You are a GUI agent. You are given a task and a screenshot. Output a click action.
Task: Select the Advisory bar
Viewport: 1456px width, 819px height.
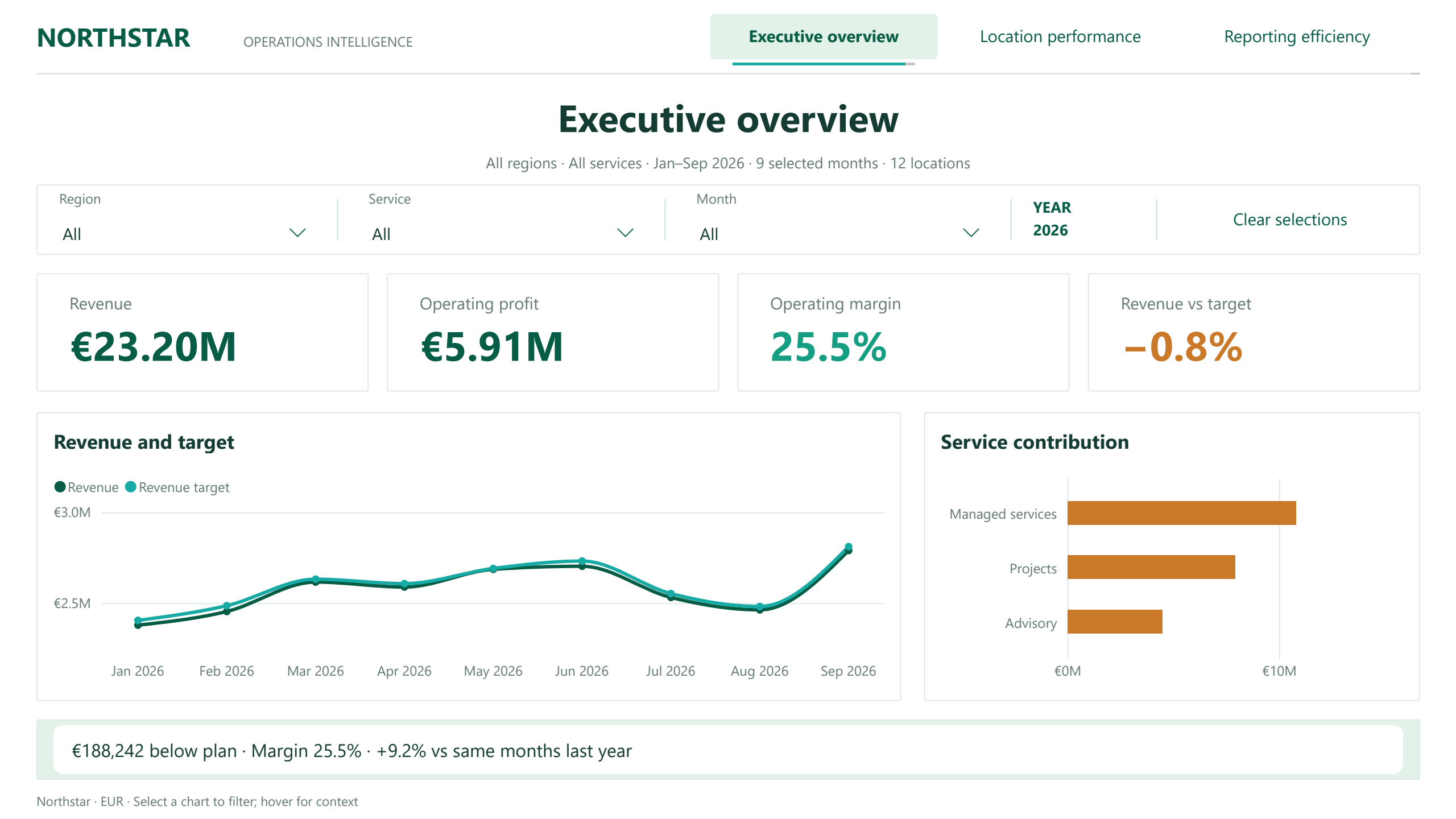coord(1115,622)
